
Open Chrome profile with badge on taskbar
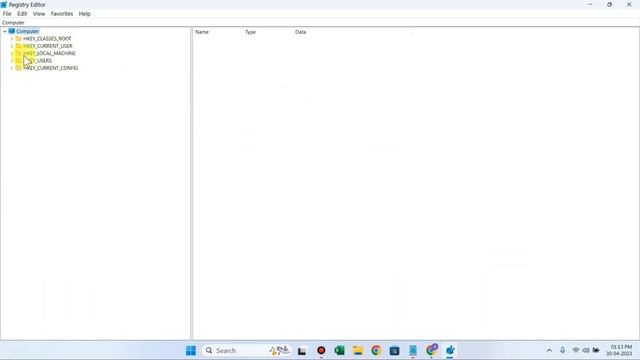pyautogui.click(x=431, y=350)
